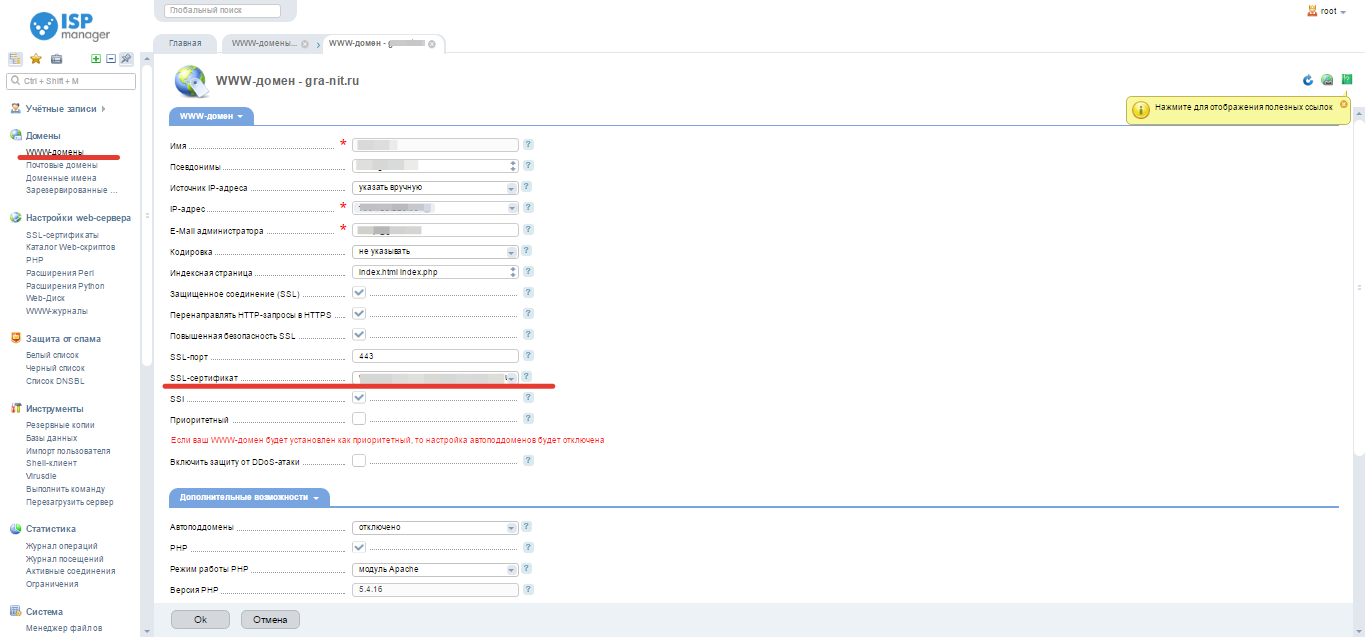
Task: Open the Источник IP-адреса dropdown
Action: (435, 187)
